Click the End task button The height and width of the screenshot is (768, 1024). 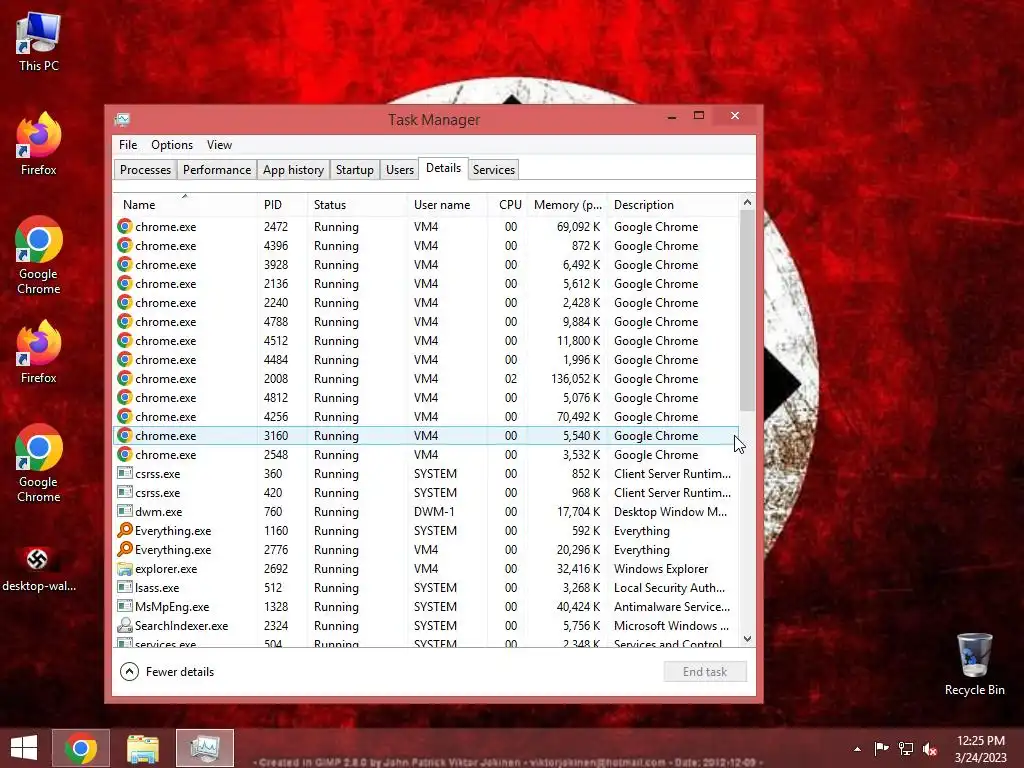(705, 671)
